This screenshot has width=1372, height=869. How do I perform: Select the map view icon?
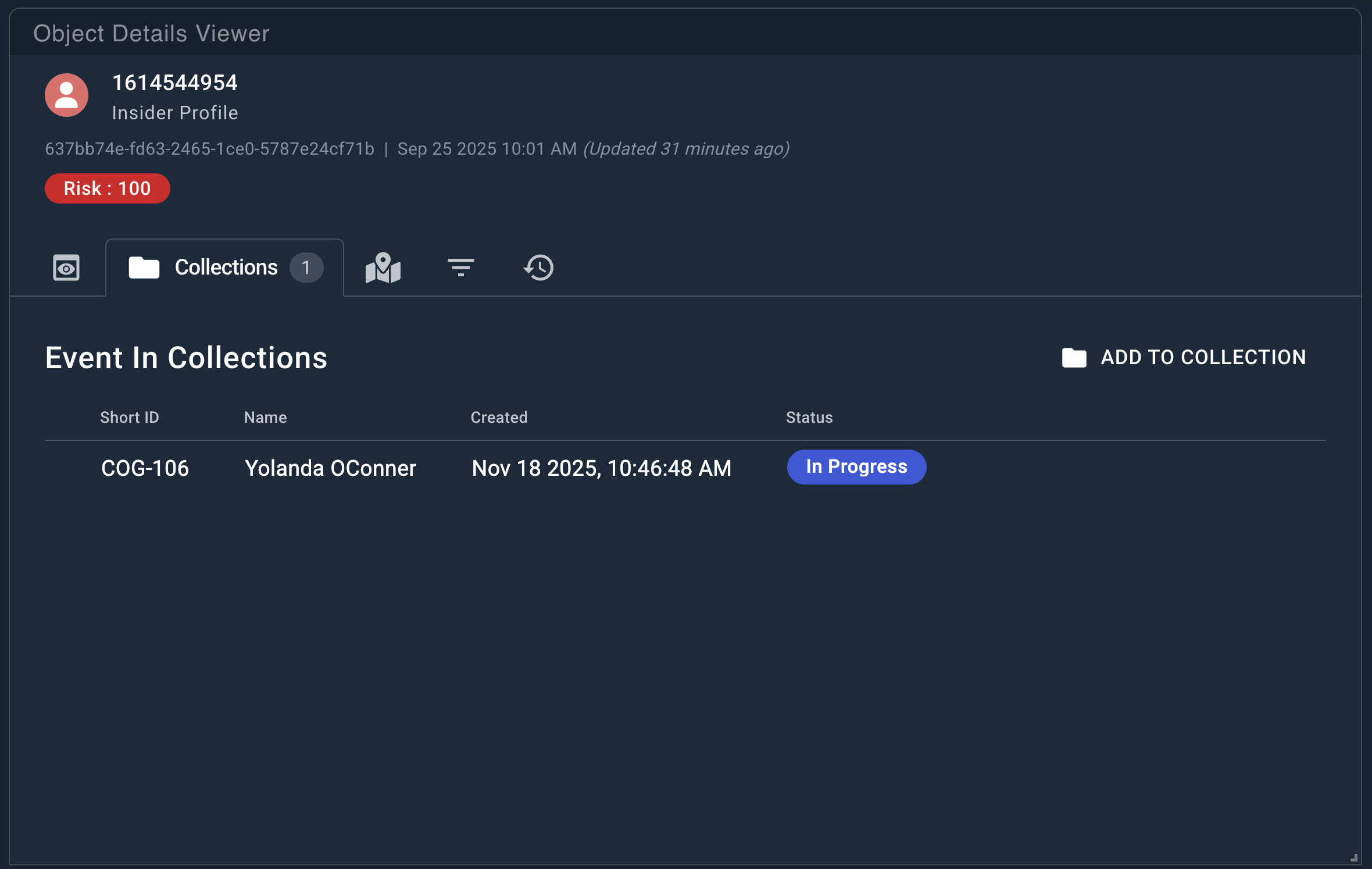coord(383,268)
